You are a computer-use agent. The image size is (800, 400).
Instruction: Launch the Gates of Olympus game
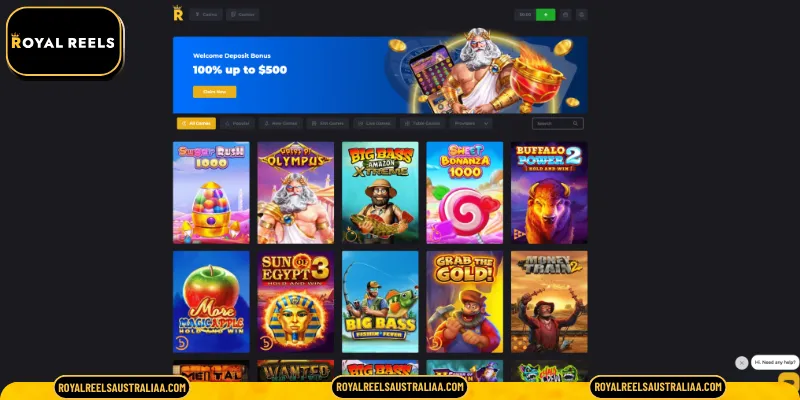[x=296, y=193]
